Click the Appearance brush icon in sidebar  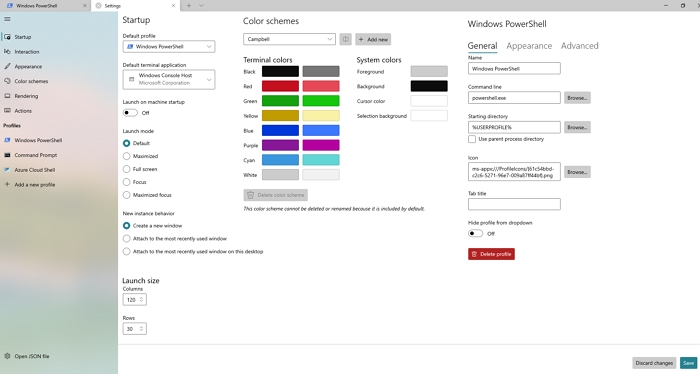click(7, 66)
